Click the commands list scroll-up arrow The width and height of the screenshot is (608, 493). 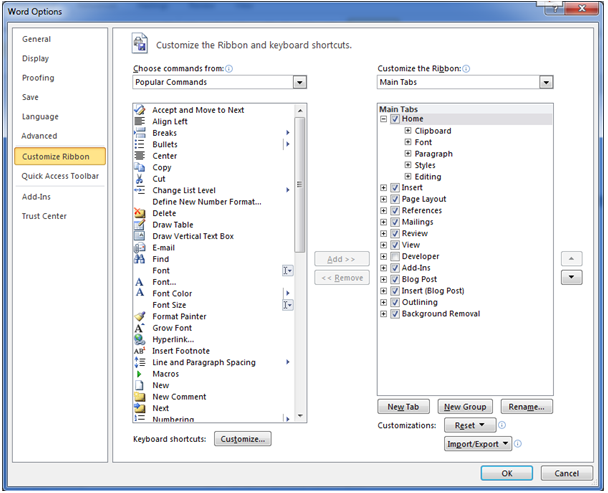(x=300, y=111)
